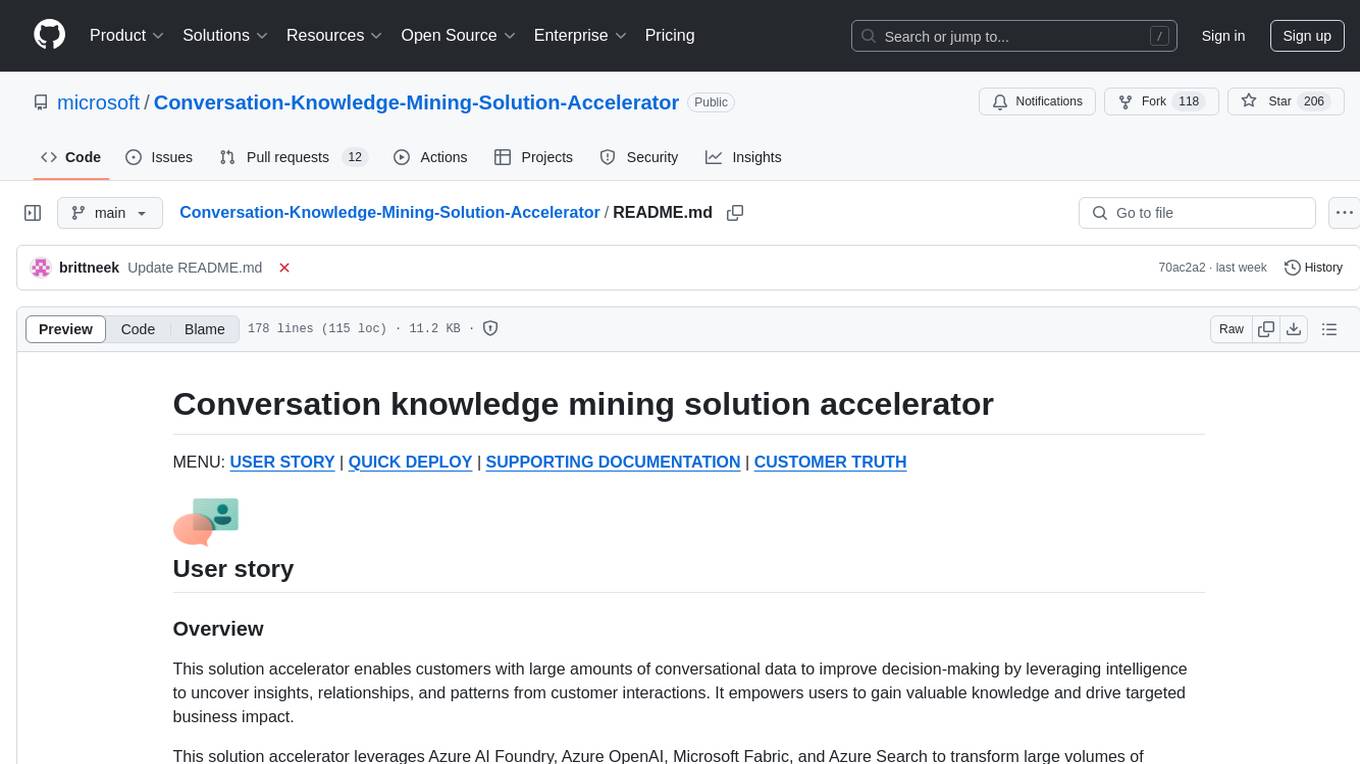Image resolution: width=1360 pixels, height=764 pixels.
Task: Switch to the Insights tab
Action: [743, 157]
